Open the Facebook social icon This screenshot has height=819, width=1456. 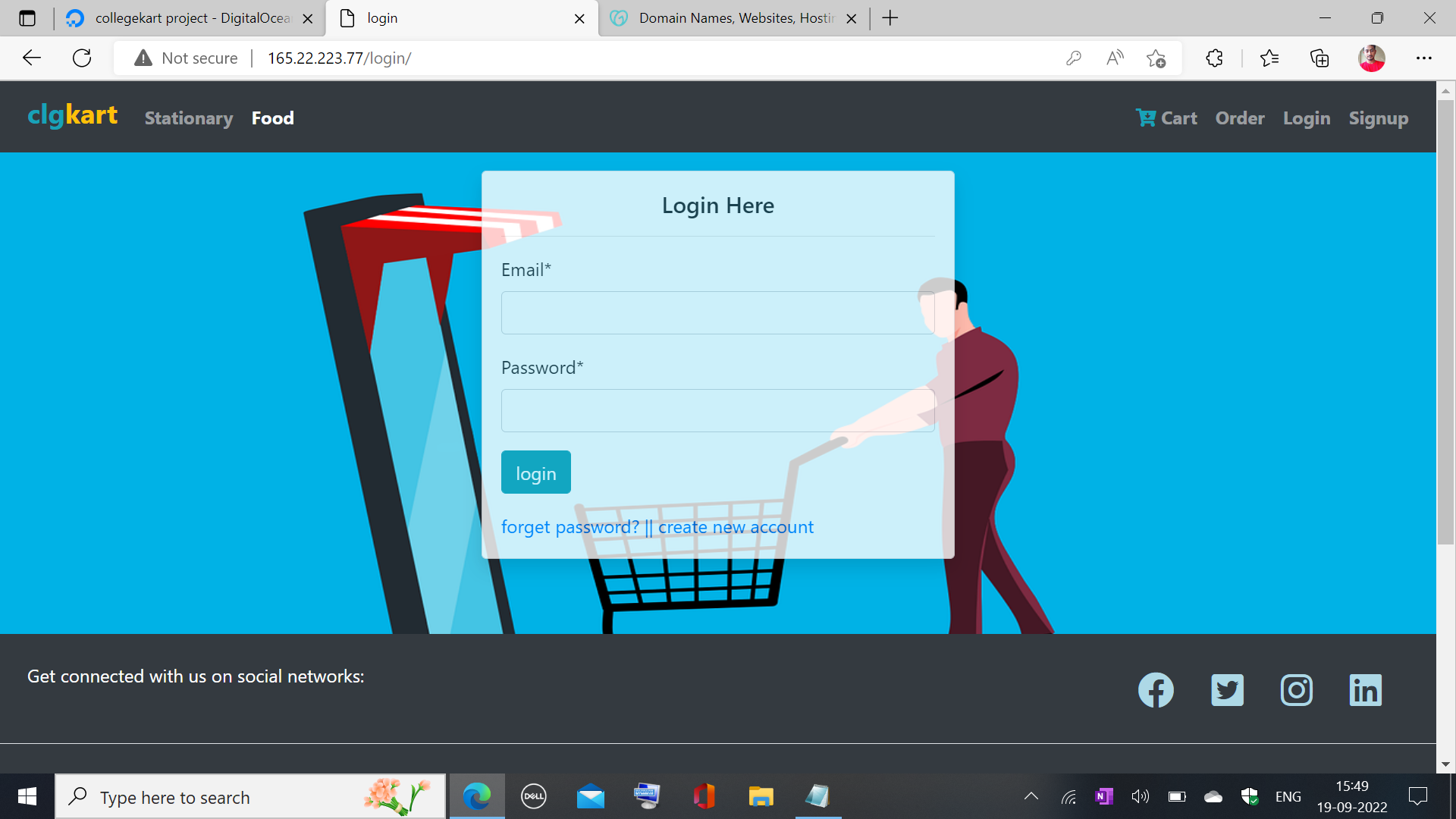1156,690
